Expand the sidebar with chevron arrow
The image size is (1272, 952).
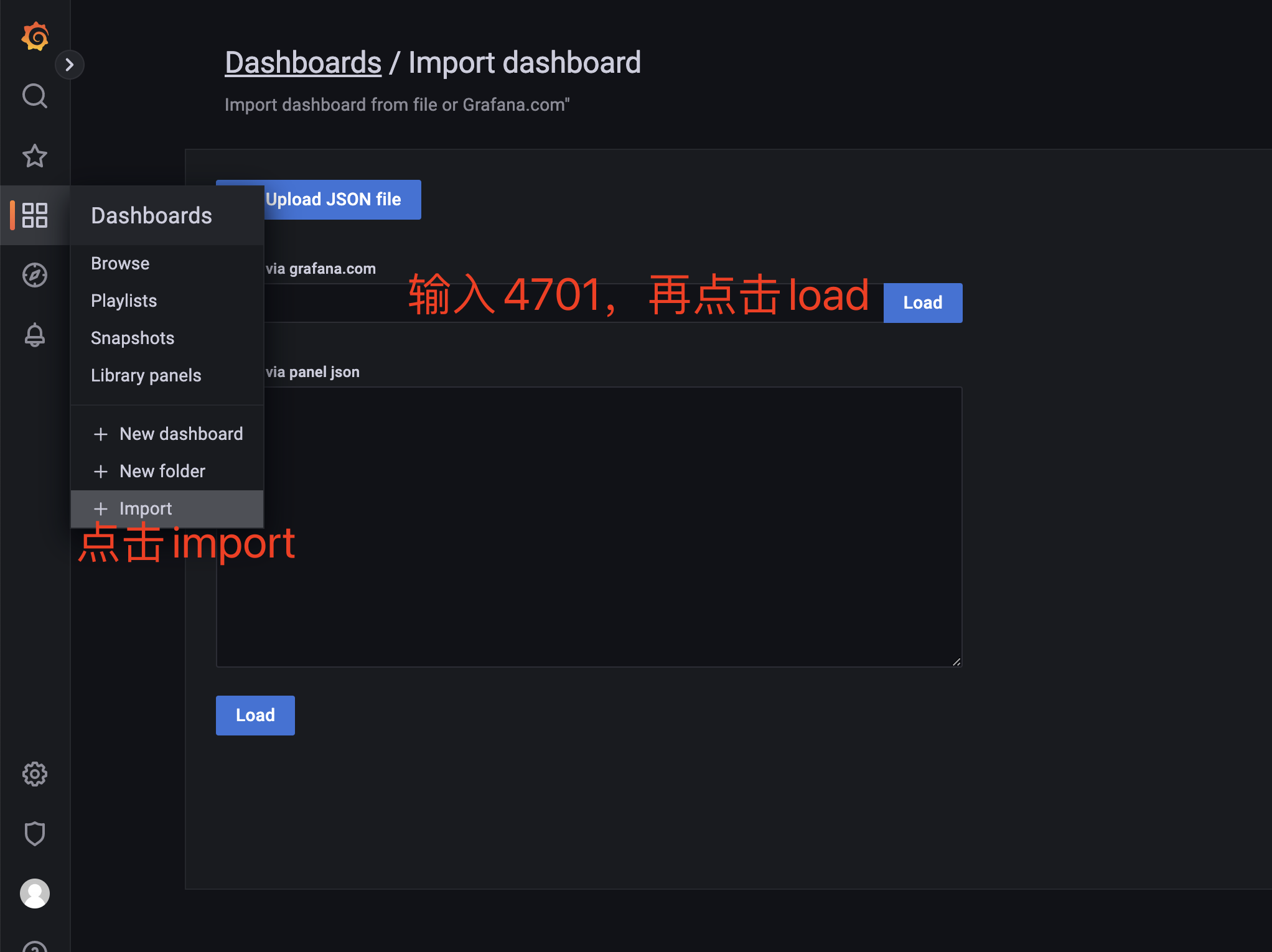click(x=70, y=65)
